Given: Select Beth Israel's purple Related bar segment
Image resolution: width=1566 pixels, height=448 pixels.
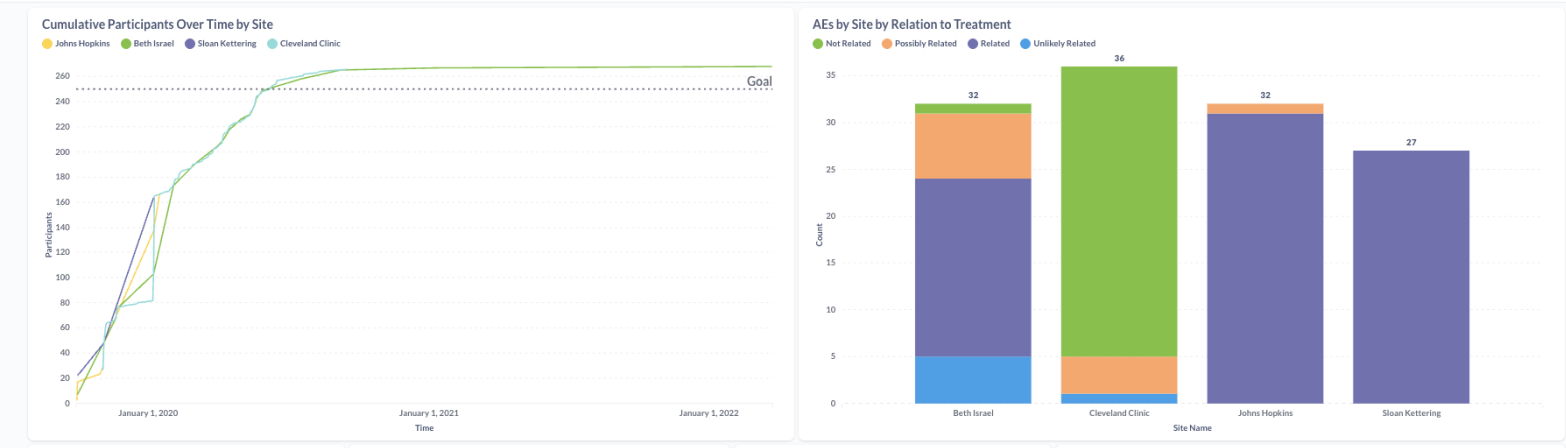Looking at the screenshot, I should click(973, 267).
